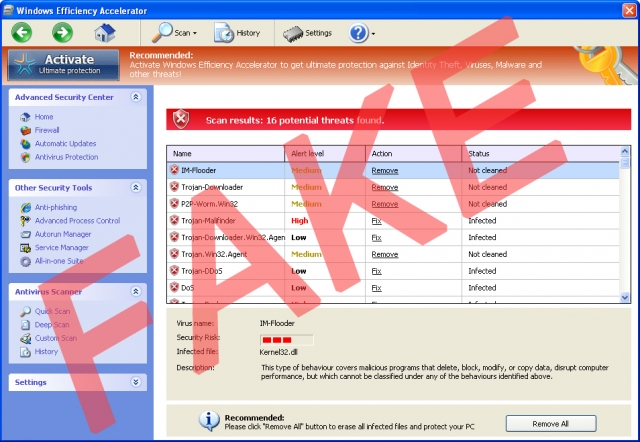Click the Alert level column header
Image resolution: width=640 pixels, height=442 pixels.
pos(325,154)
